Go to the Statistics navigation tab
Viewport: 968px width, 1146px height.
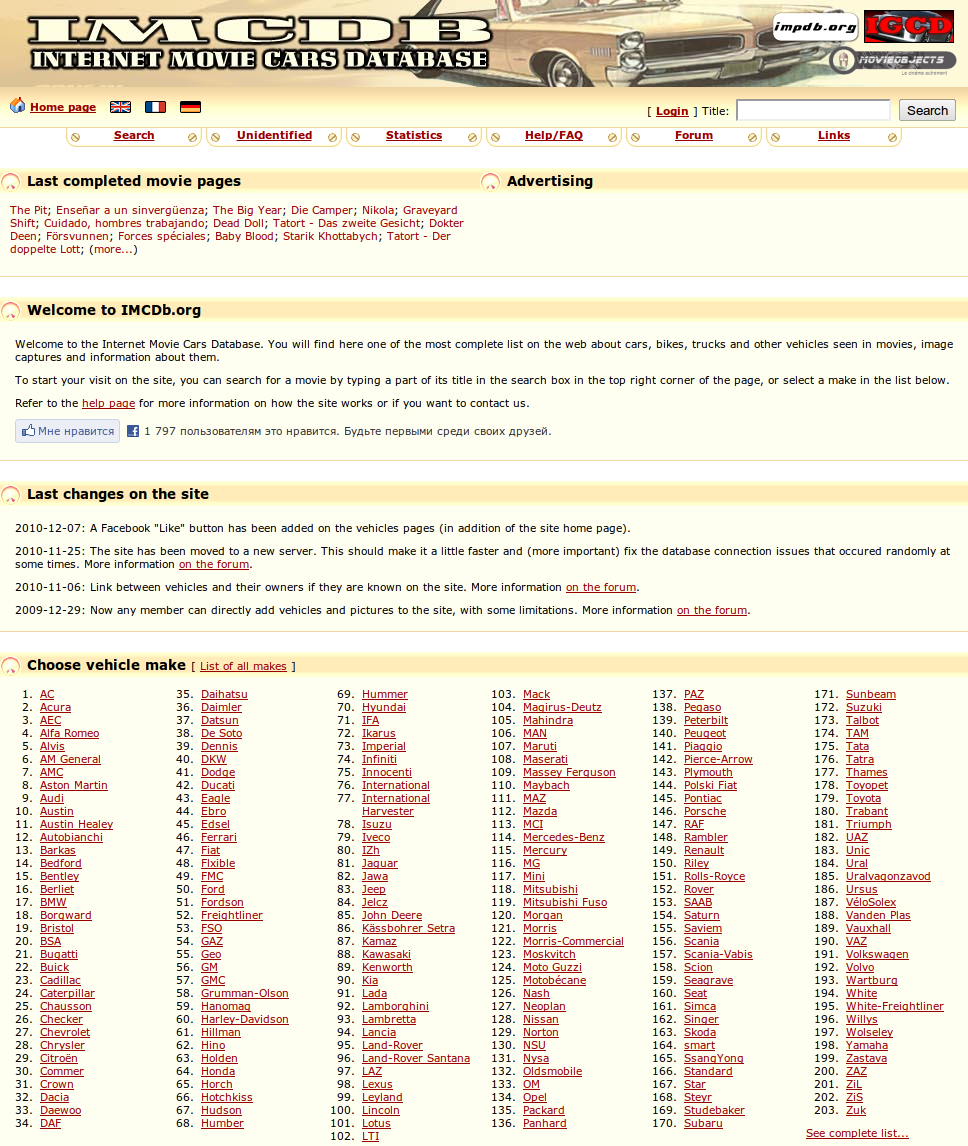click(x=414, y=136)
